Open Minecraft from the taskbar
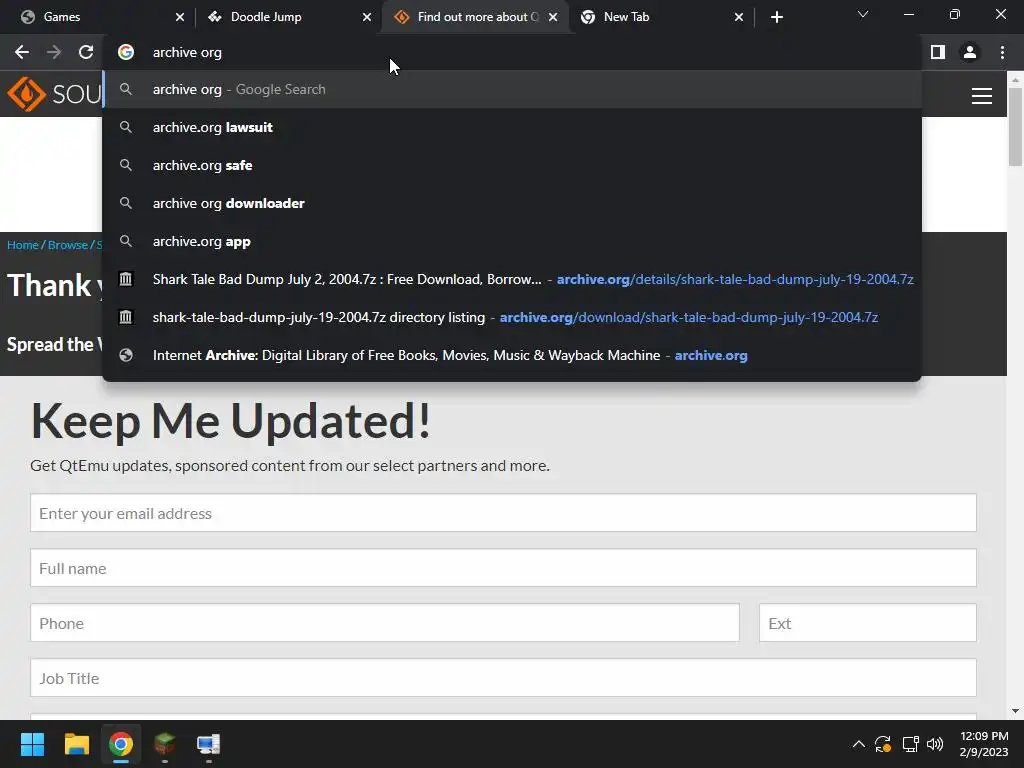Screen dimensions: 1024x768 165,744
